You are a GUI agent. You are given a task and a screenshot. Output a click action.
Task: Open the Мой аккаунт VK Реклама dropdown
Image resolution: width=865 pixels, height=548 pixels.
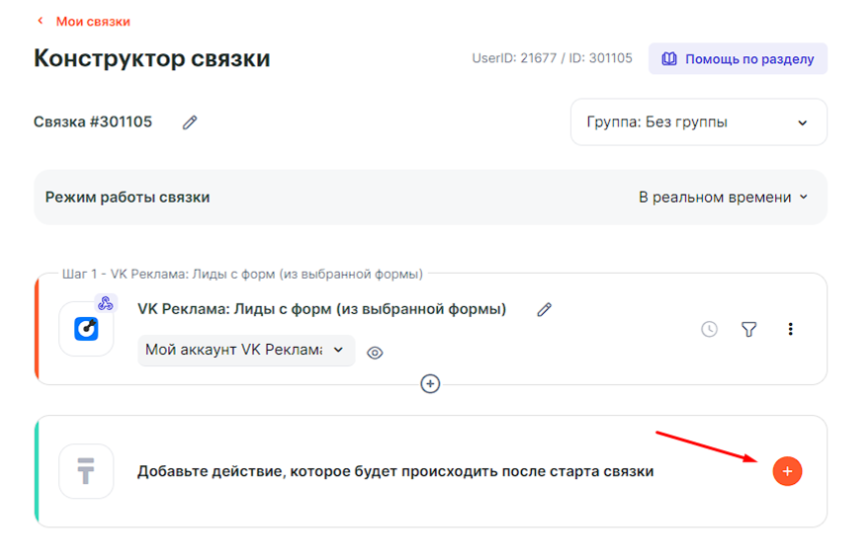(245, 350)
